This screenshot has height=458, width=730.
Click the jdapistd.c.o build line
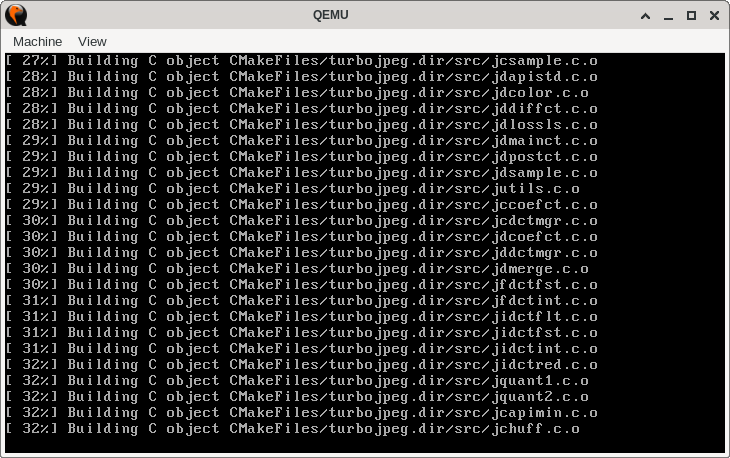pyautogui.click(x=302, y=77)
